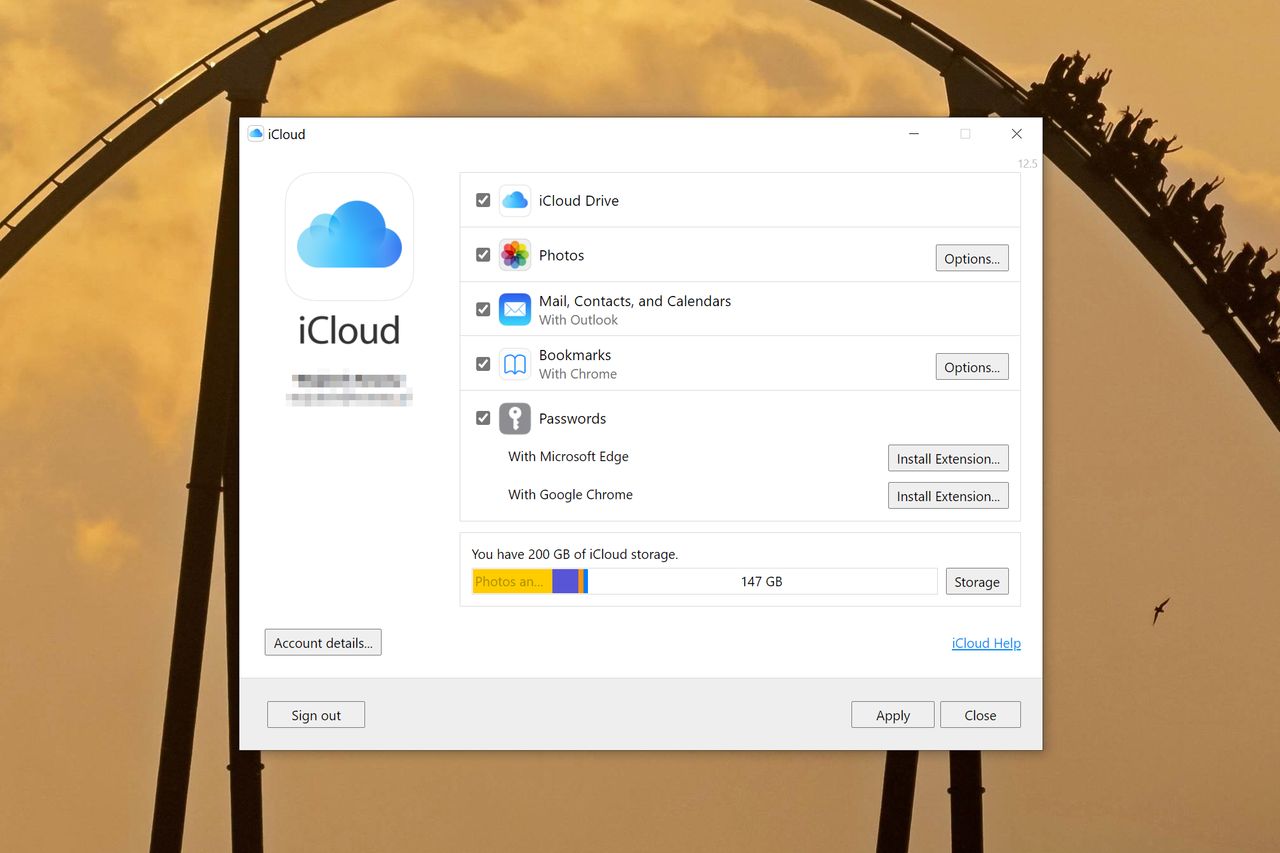This screenshot has height=853, width=1280.
Task: Click the Apply button
Action: click(x=893, y=715)
